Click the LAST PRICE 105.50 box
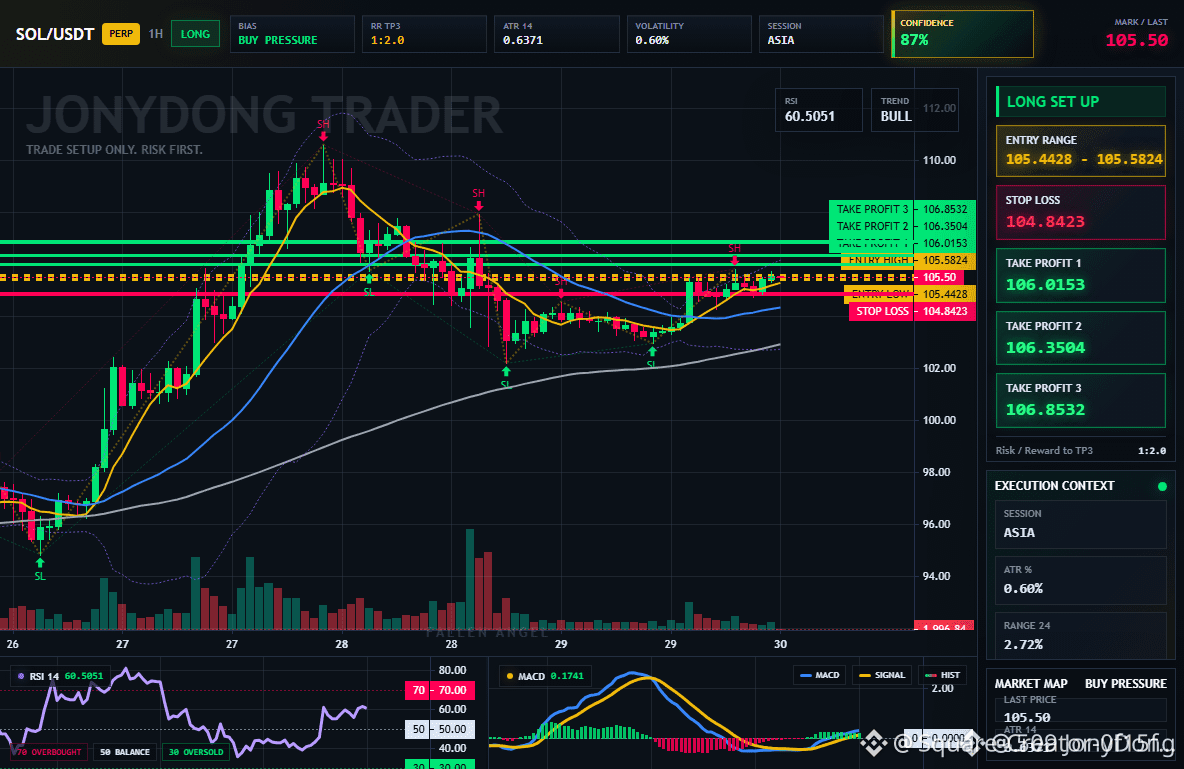 [1081, 709]
